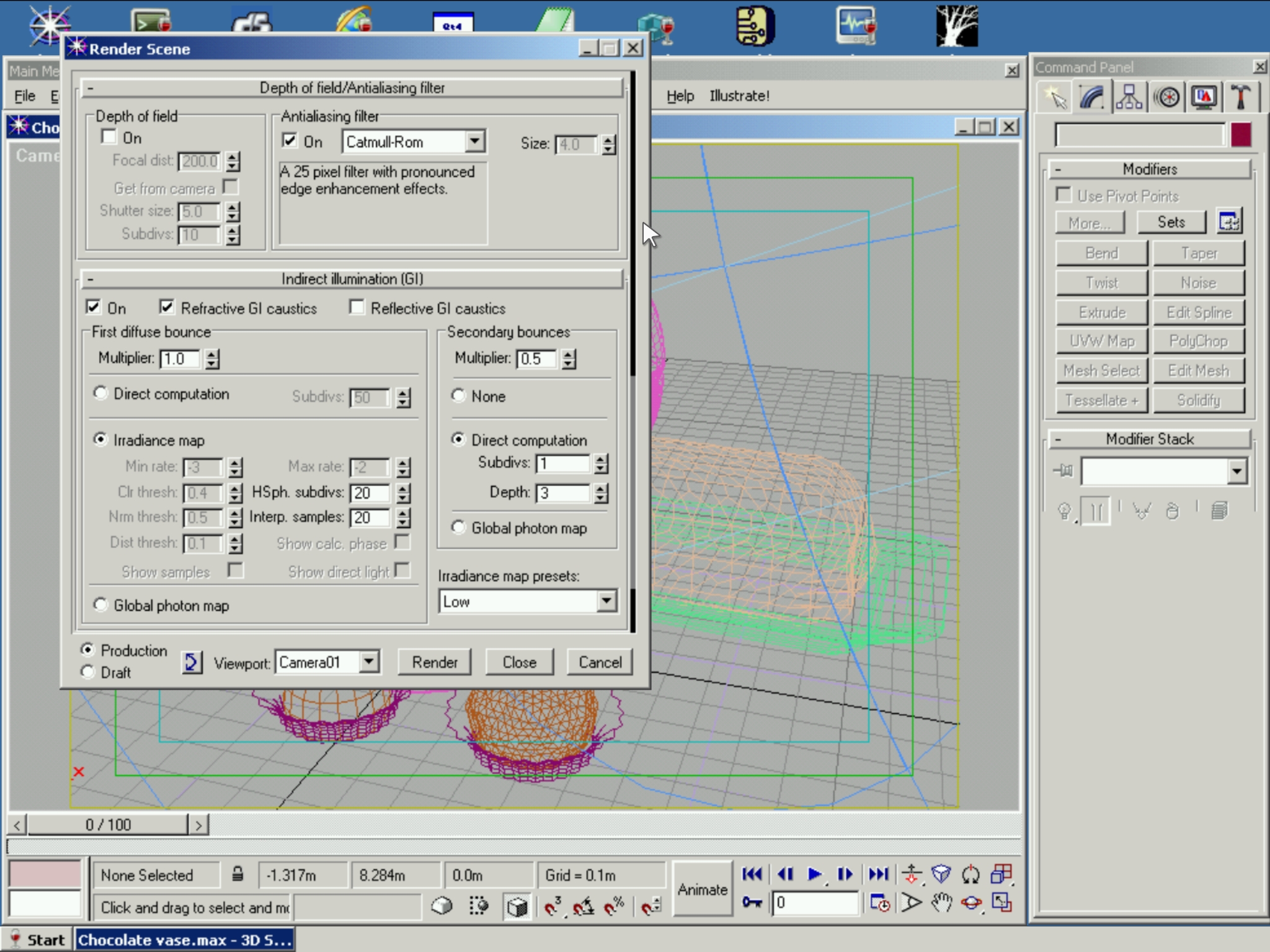1270x952 pixels.
Task: Click the selection lock padlock icon
Action: pos(238,875)
